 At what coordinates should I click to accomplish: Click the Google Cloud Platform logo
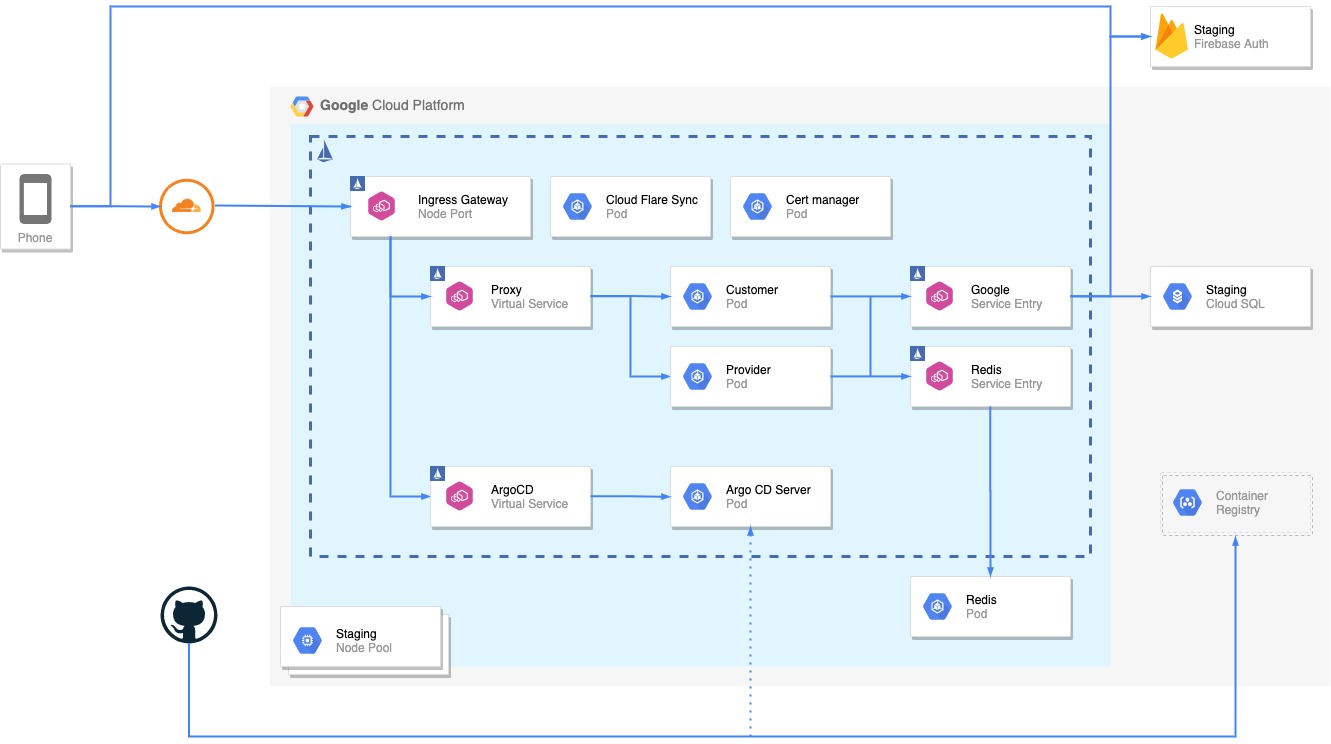[x=301, y=105]
